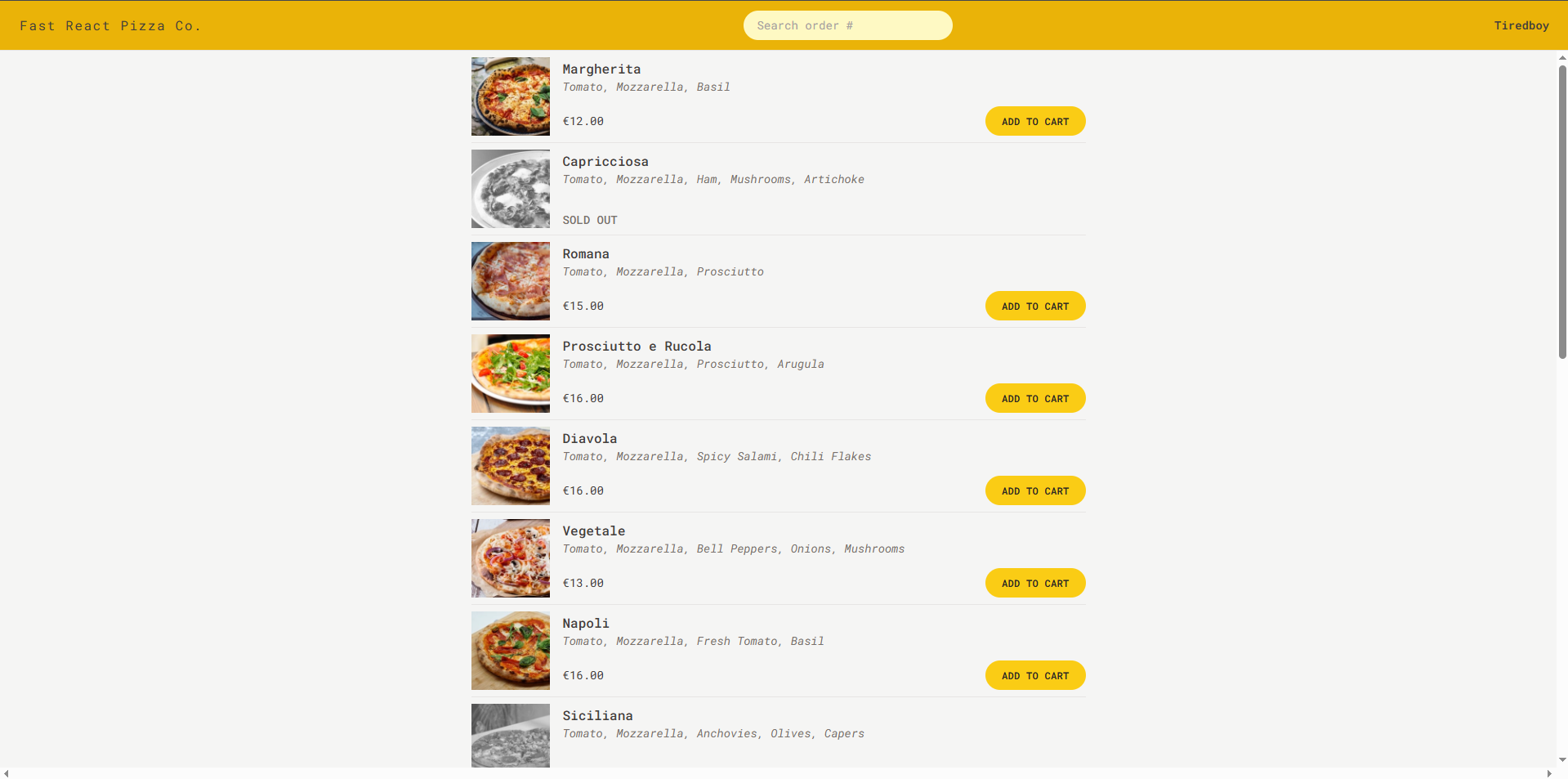Click the Capricciosa pizza image
The image size is (1568, 779).
click(510, 189)
